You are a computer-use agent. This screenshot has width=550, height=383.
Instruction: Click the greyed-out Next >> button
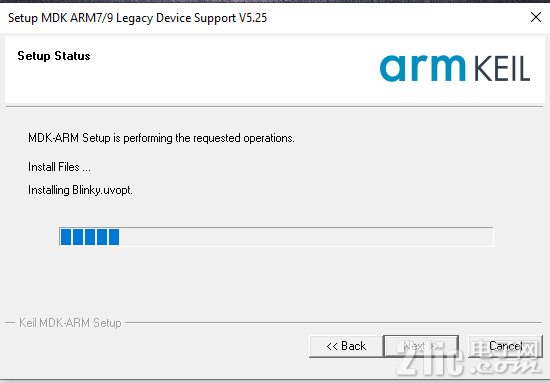(x=421, y=346)
